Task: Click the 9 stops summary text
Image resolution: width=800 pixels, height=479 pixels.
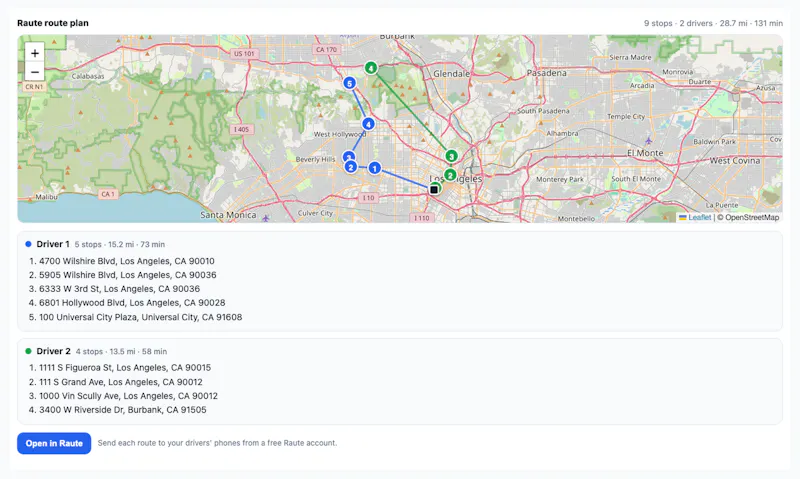Action: click(713, 23)
